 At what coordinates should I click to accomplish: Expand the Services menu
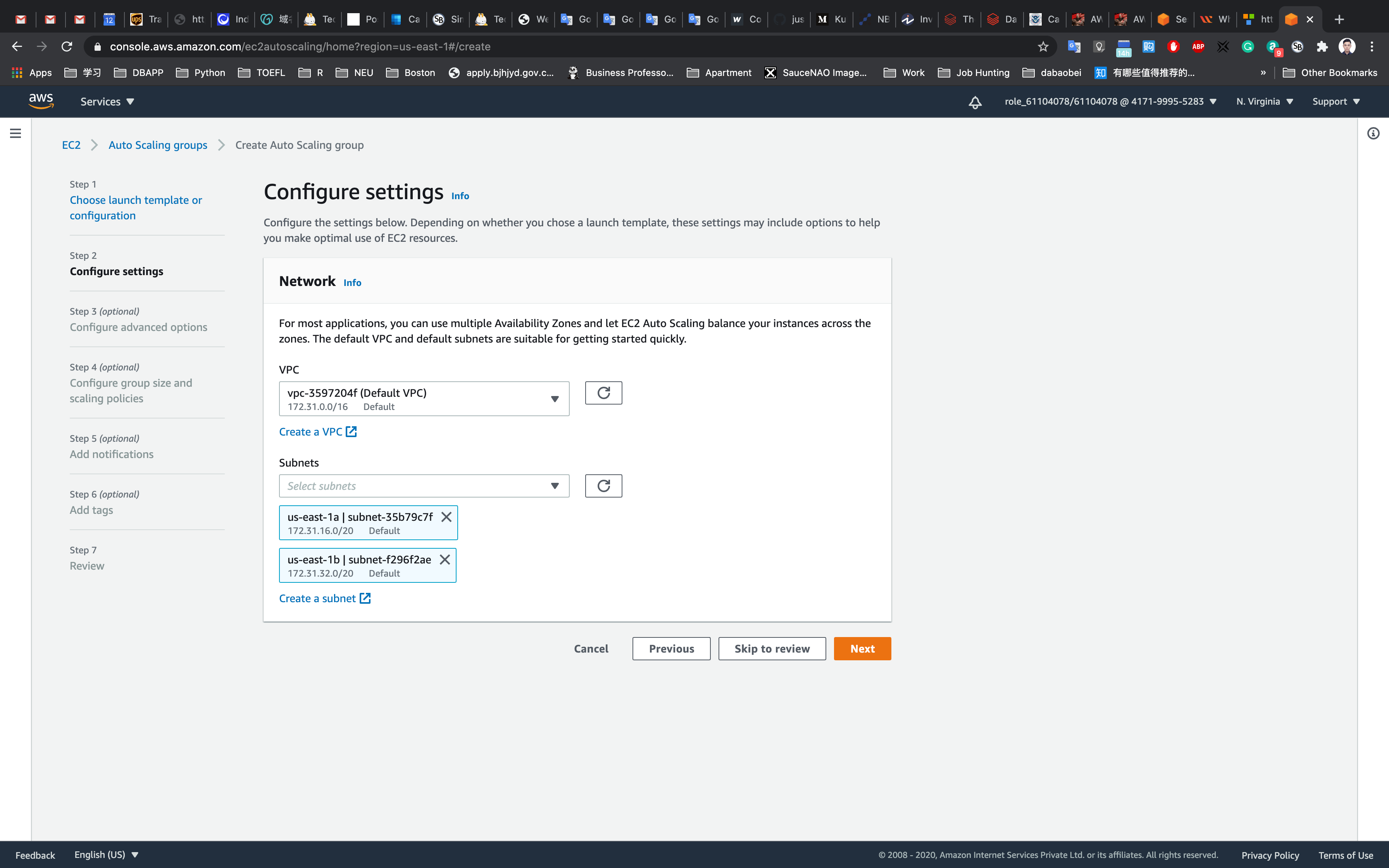tap(107, 102)
